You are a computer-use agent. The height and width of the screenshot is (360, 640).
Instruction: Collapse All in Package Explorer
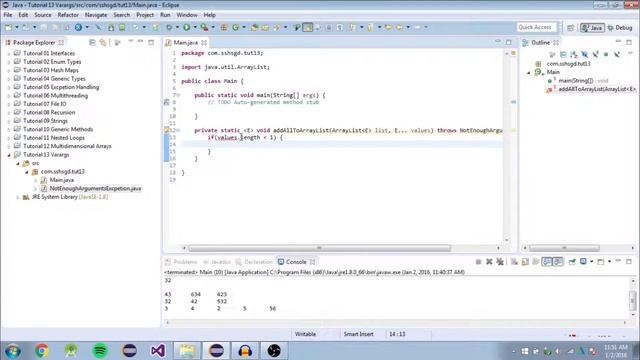[92, 42]
